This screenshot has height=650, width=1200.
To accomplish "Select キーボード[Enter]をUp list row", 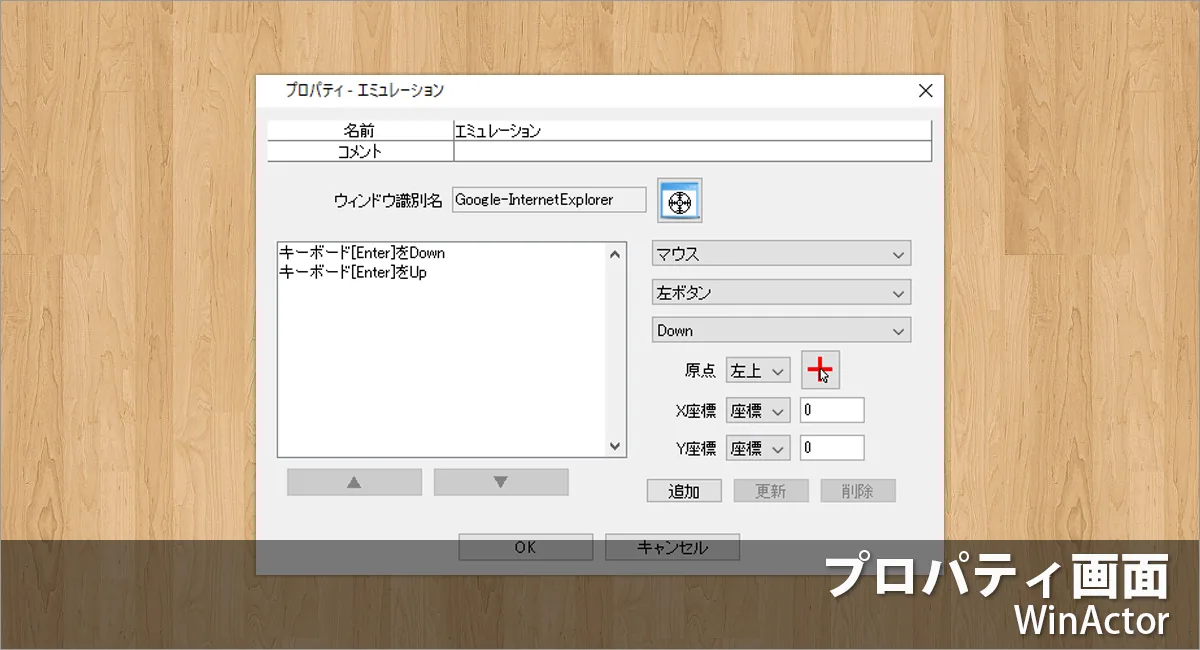I will point(442,272).
